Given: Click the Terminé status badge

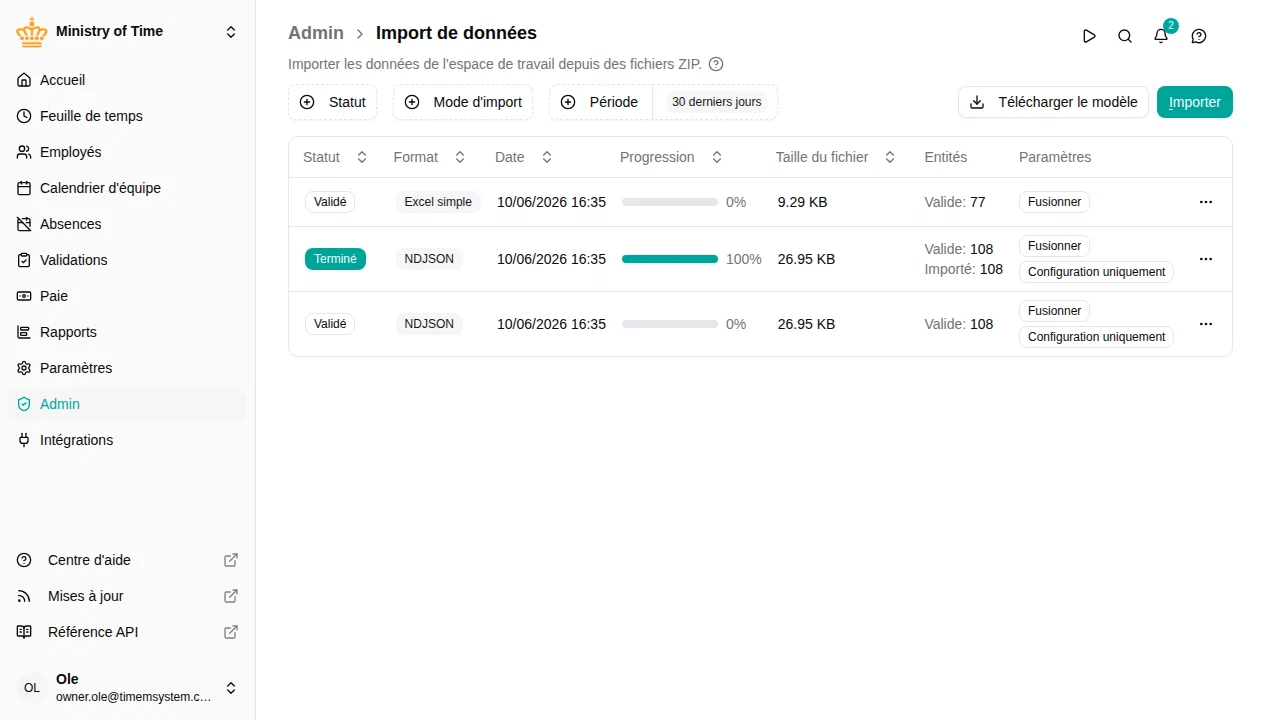Looking at the screenshot, I should pos(335,259).
